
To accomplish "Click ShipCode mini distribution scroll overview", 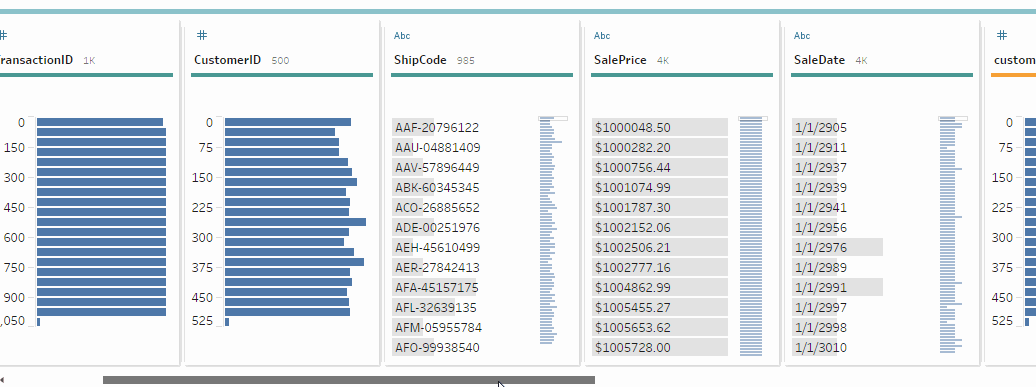I will 553,230.
